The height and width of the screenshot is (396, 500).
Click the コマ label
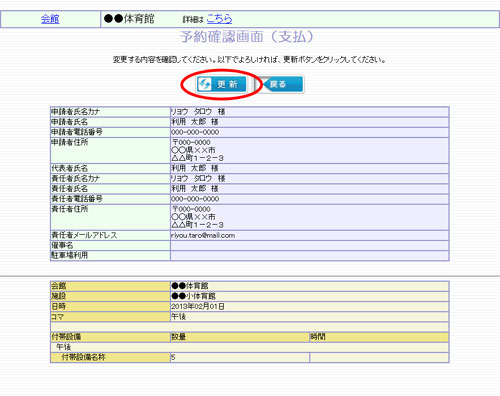click(x=57, y=317)
